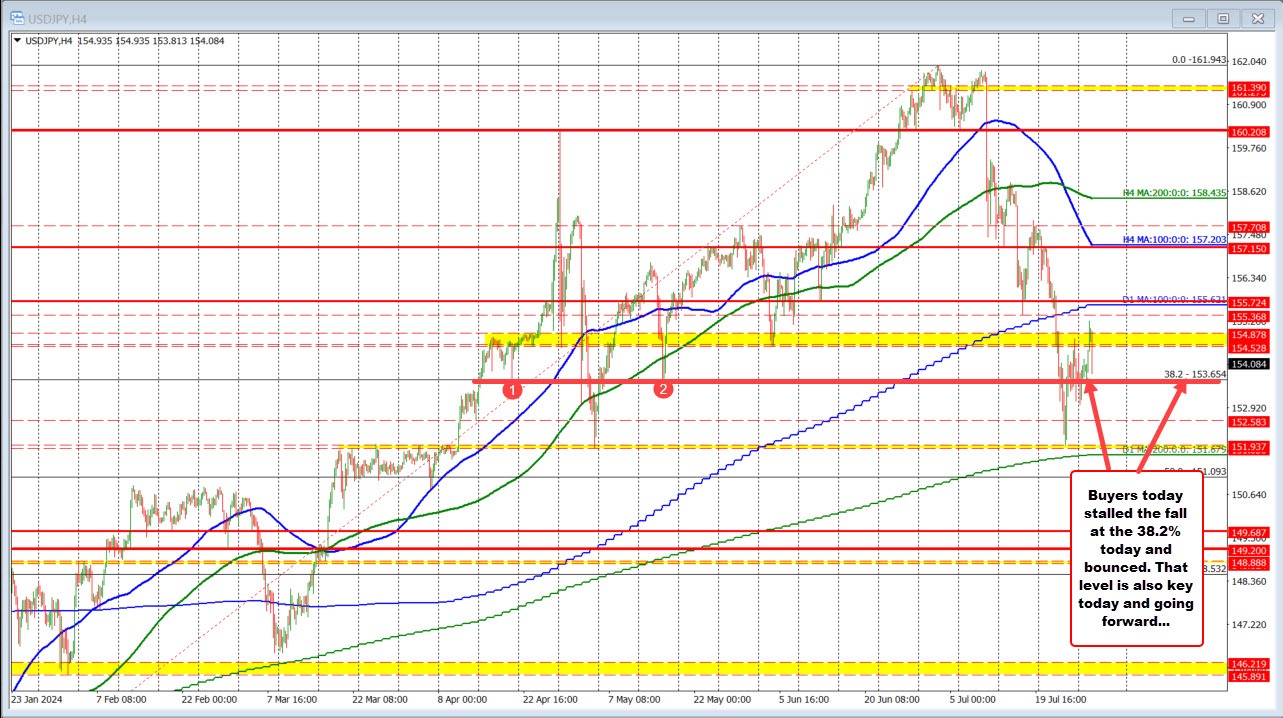Click the 19 Jul 16:00 time label

(1063, 700)
